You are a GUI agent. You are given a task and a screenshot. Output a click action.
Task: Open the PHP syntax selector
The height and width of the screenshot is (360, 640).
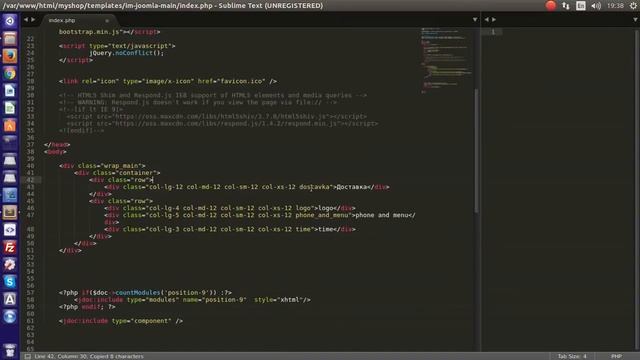[616, 356]
